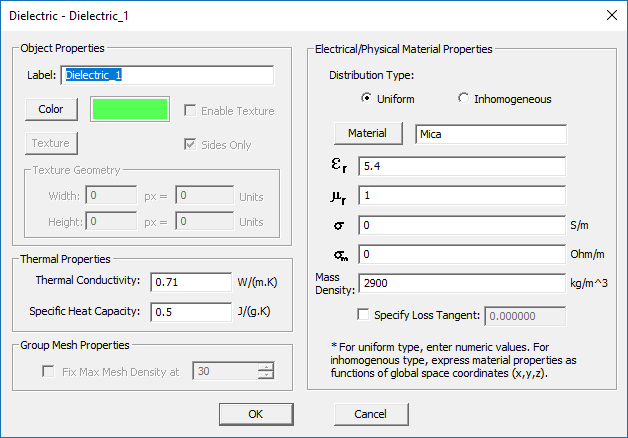Close the Dielectric dialog window
Viewport: 628px width, 438px height.
click(610, 14)
